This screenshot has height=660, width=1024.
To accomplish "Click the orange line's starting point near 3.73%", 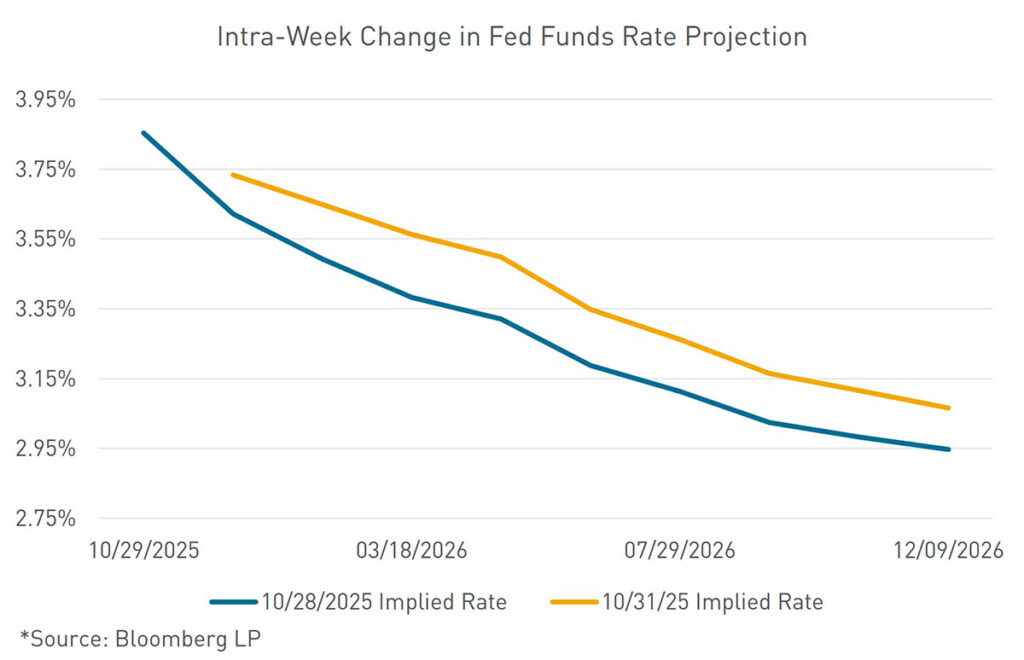I will [x=232, y=175].
